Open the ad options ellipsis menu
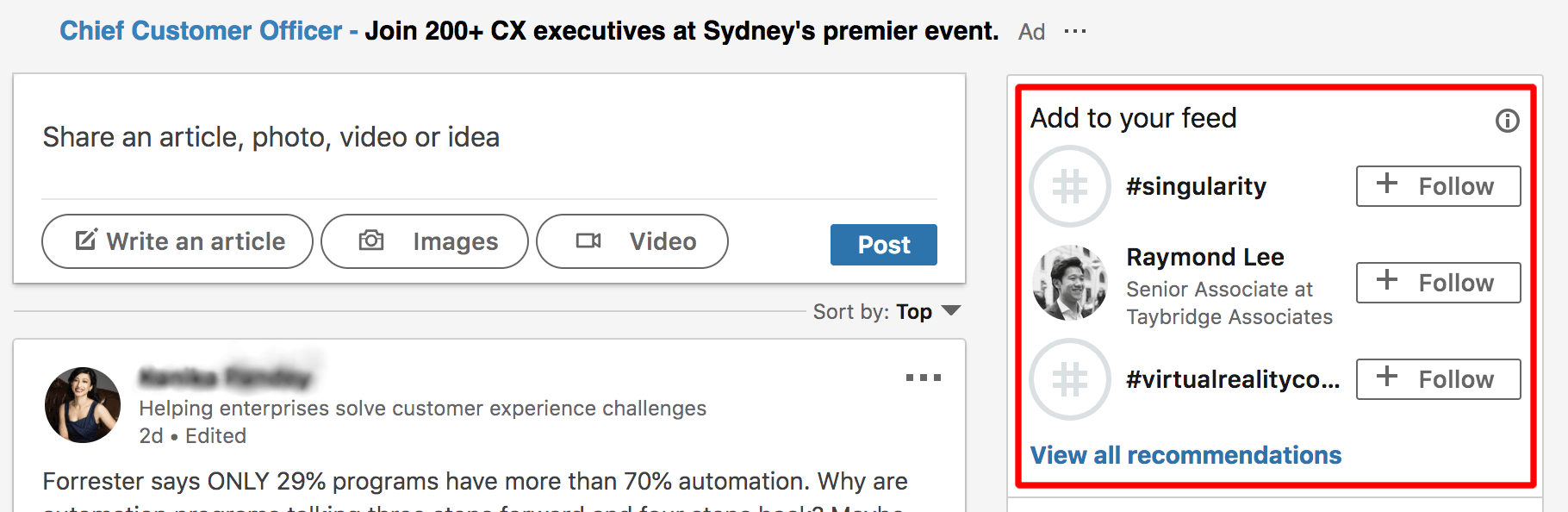Screen dimensions: 1568x512 coord(1075,32)
